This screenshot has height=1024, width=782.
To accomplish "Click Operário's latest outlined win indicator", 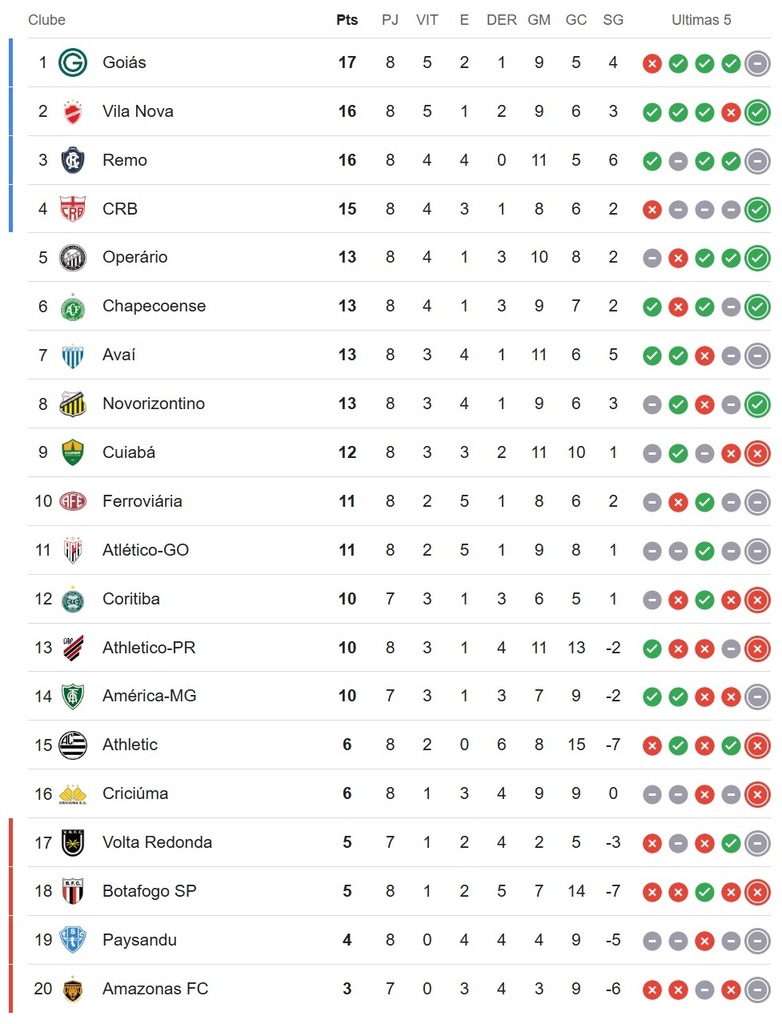I will tap(757, 259).
